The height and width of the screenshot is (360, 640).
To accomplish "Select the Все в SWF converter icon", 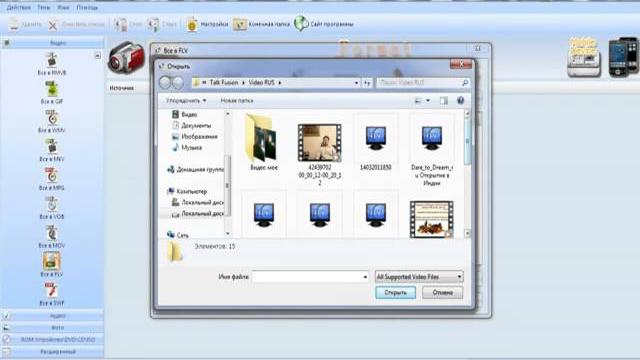I will [51, 290].
